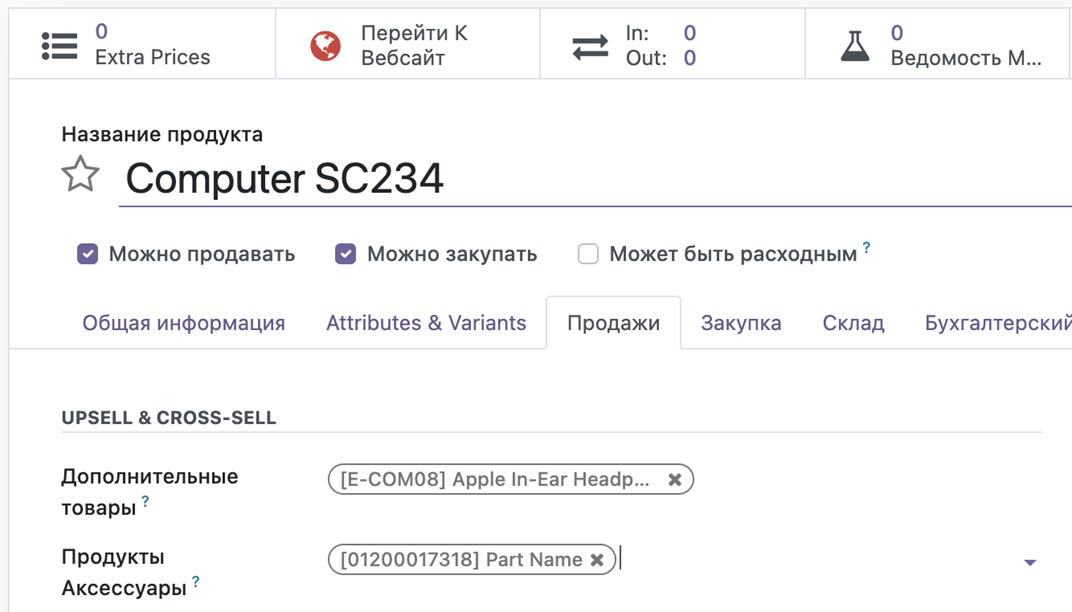This screenshot has width=1072, height=612.
Task: Expand the accessory products dropdown arrow
Action: (1030, 563)
